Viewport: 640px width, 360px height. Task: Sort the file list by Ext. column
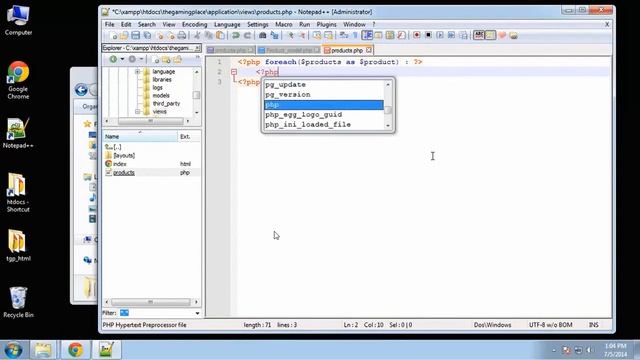pos(189,136)
